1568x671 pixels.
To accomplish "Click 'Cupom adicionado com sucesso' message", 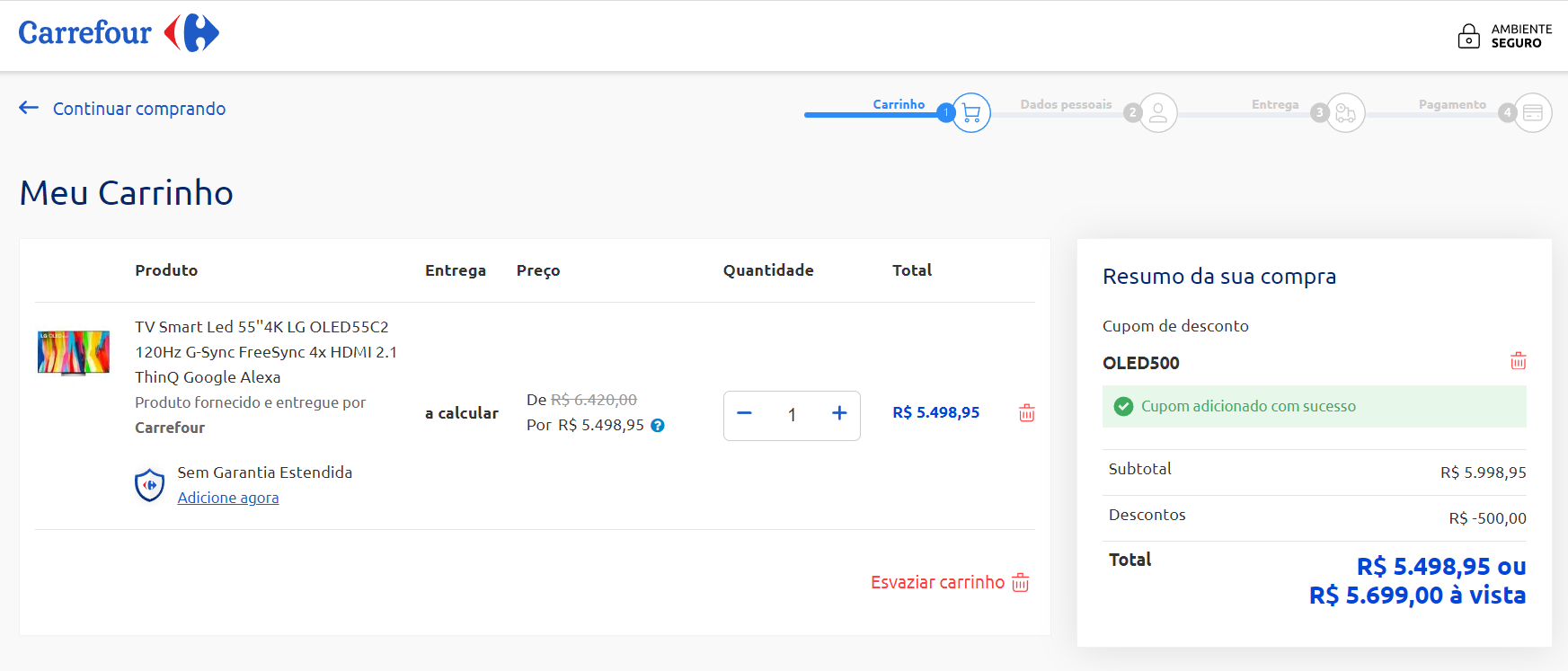I will click(x=1248, y=406).
